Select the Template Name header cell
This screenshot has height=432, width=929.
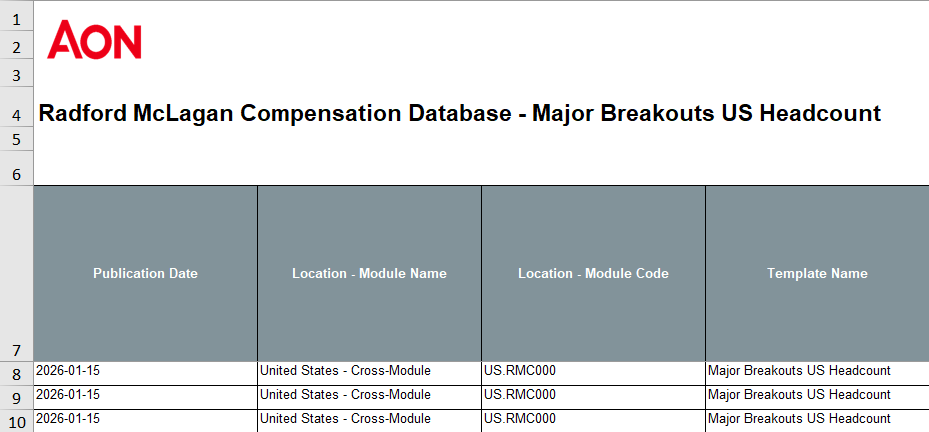tap(817, 273)
